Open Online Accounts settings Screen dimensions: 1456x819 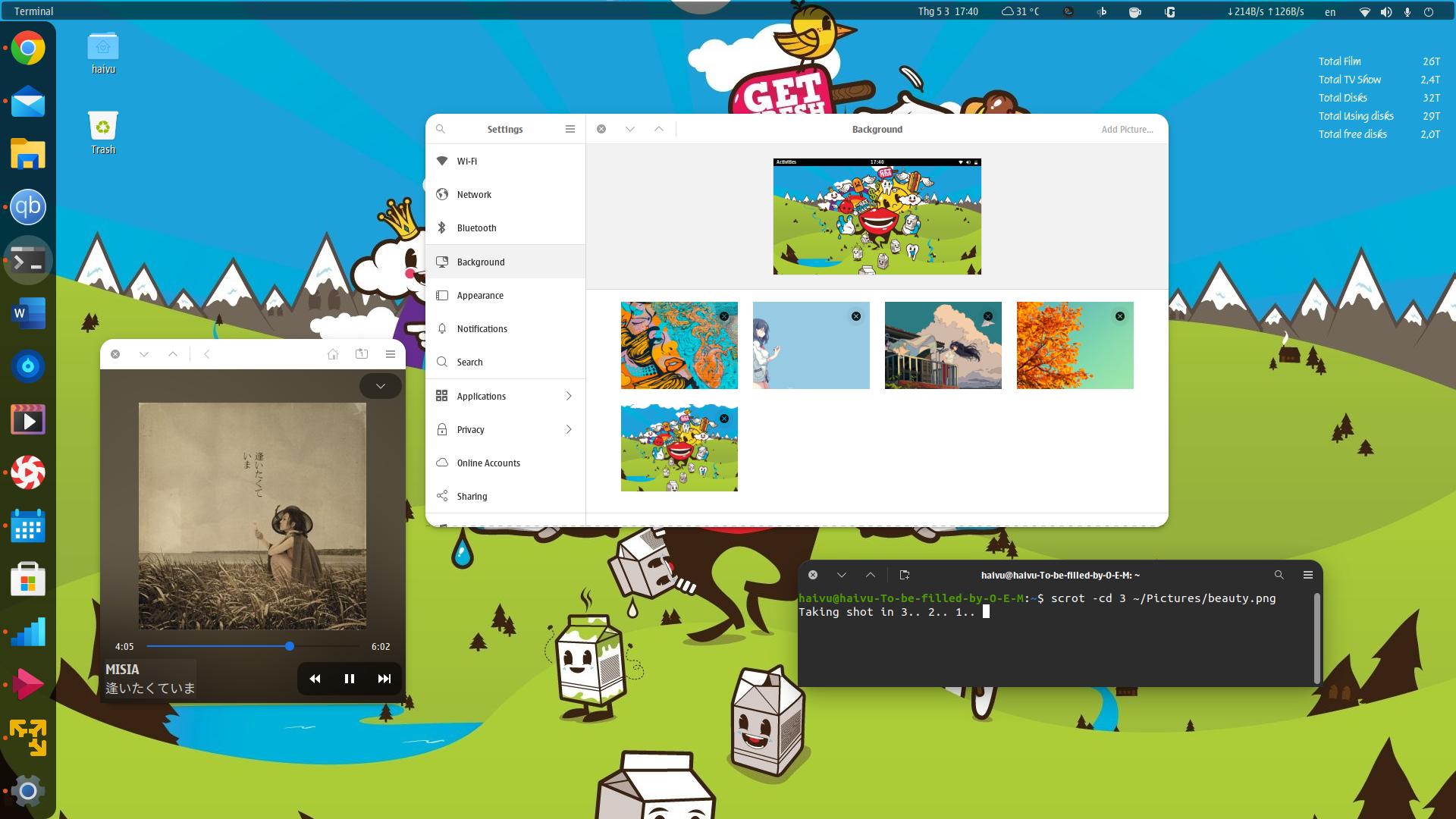click(x=506, y=463)
